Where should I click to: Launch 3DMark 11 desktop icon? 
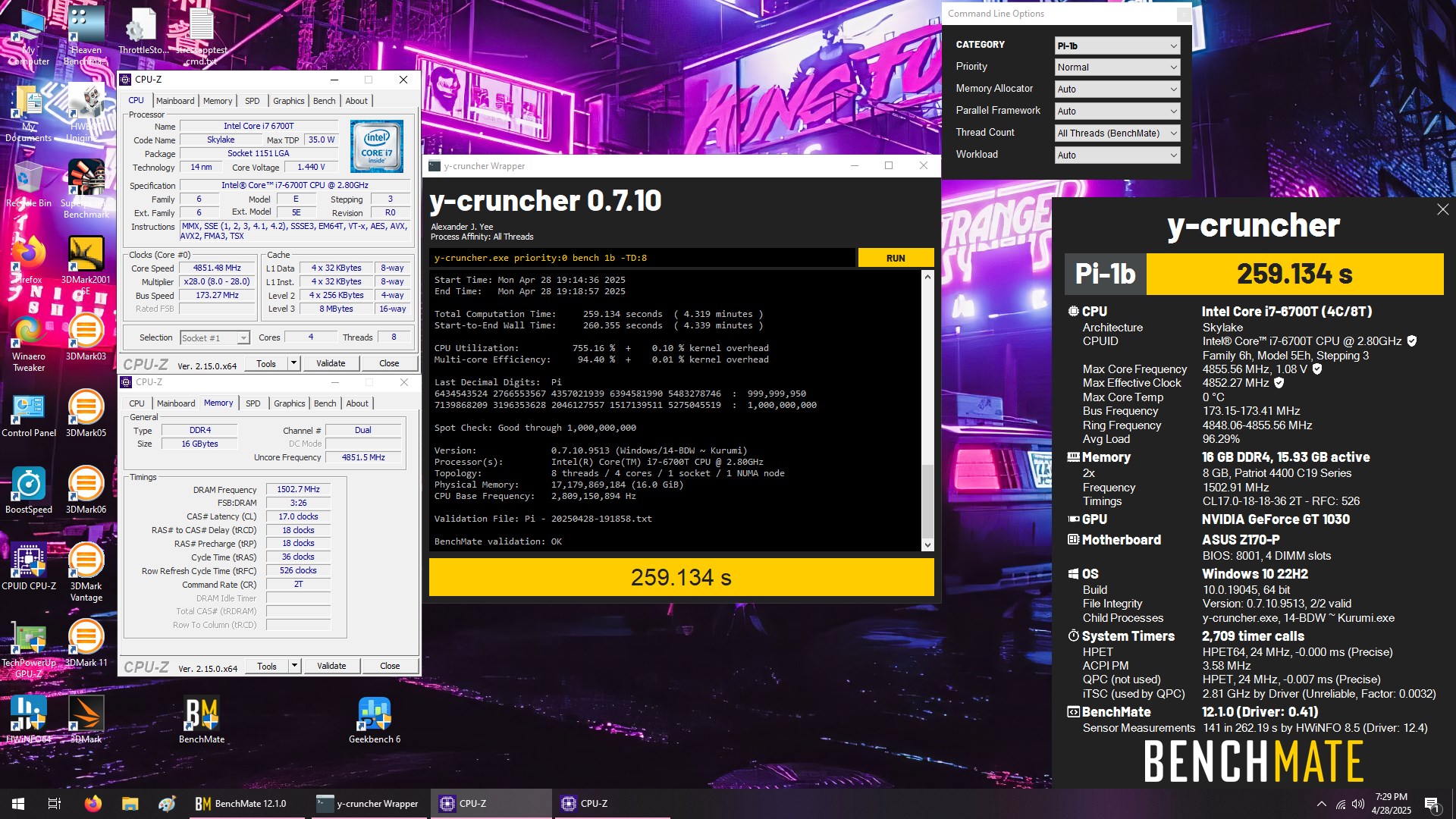pos(86,643)
